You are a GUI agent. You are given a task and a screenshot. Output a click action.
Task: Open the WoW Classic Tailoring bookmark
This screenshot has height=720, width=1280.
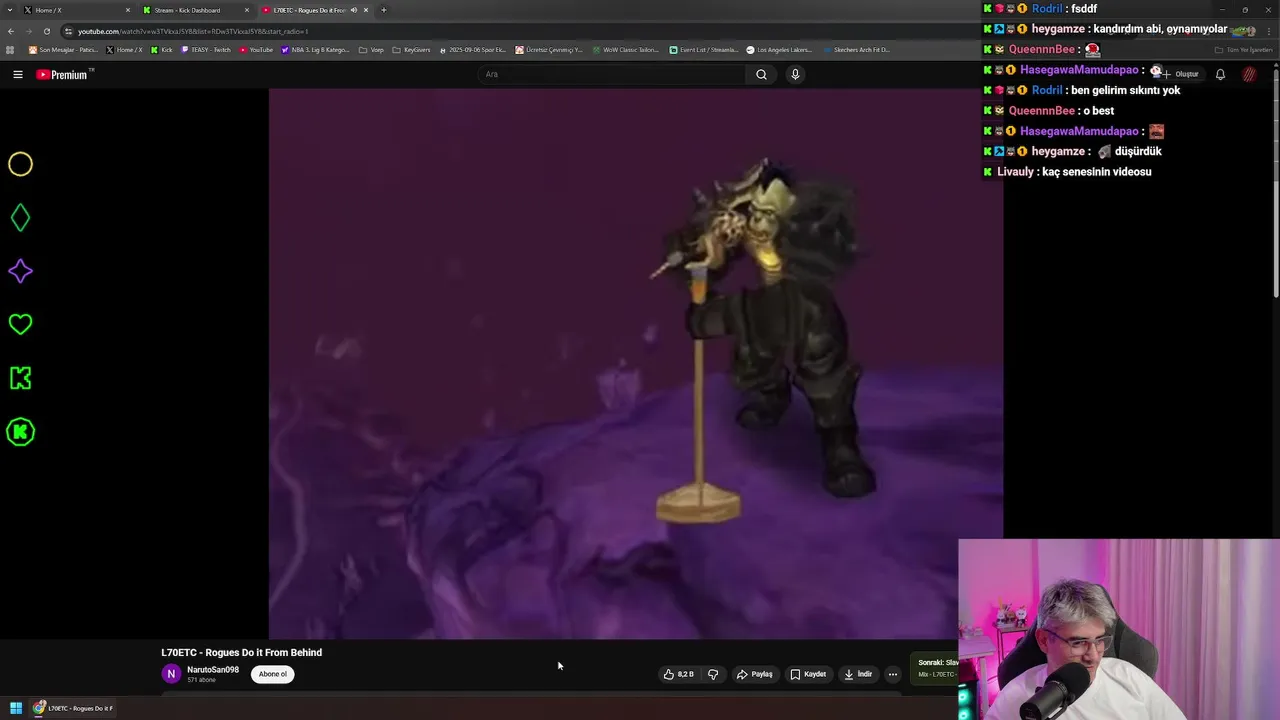[x=627, y=49]
